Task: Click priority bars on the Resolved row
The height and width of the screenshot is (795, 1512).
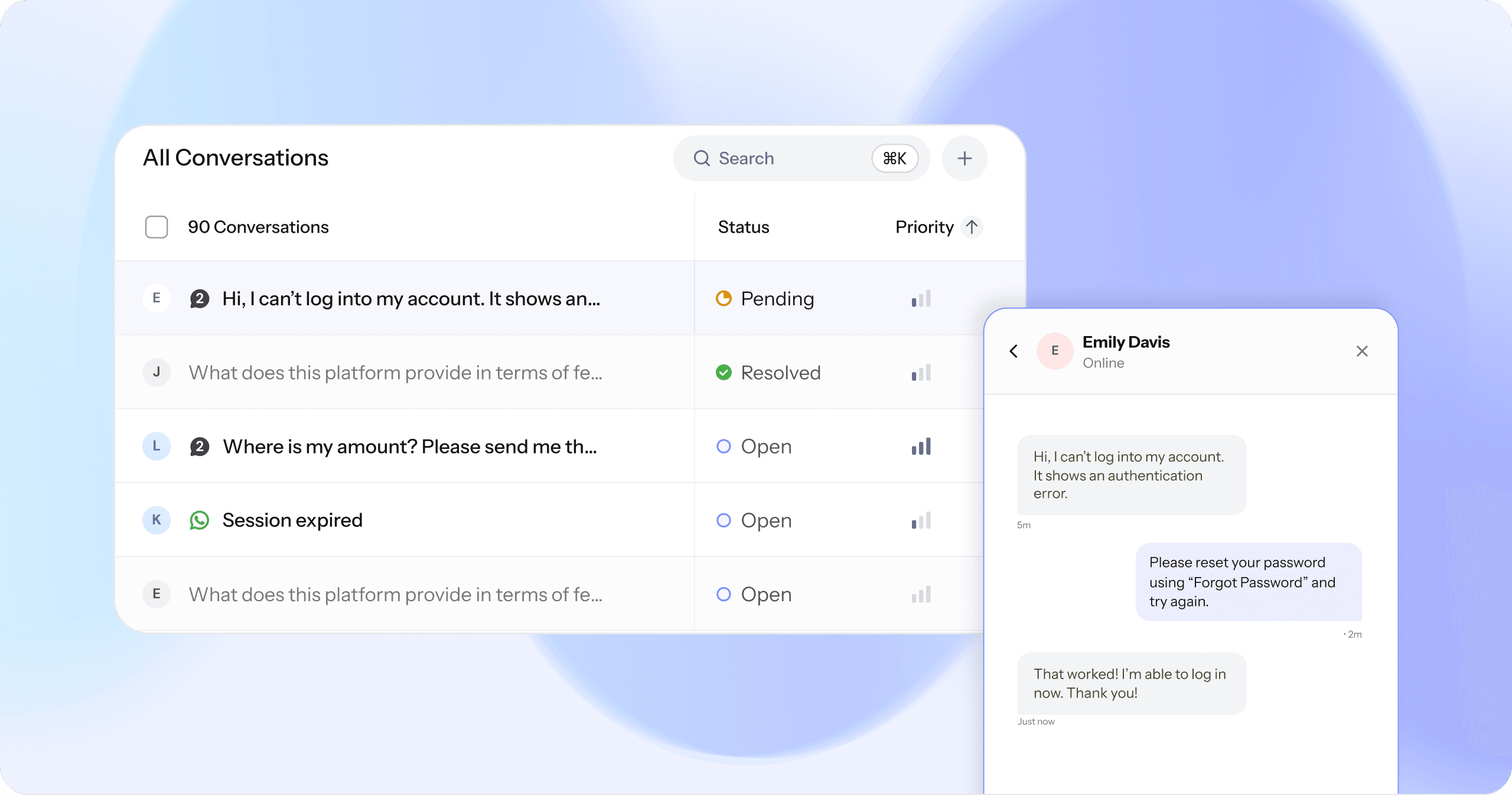Action: pos(921,372)
